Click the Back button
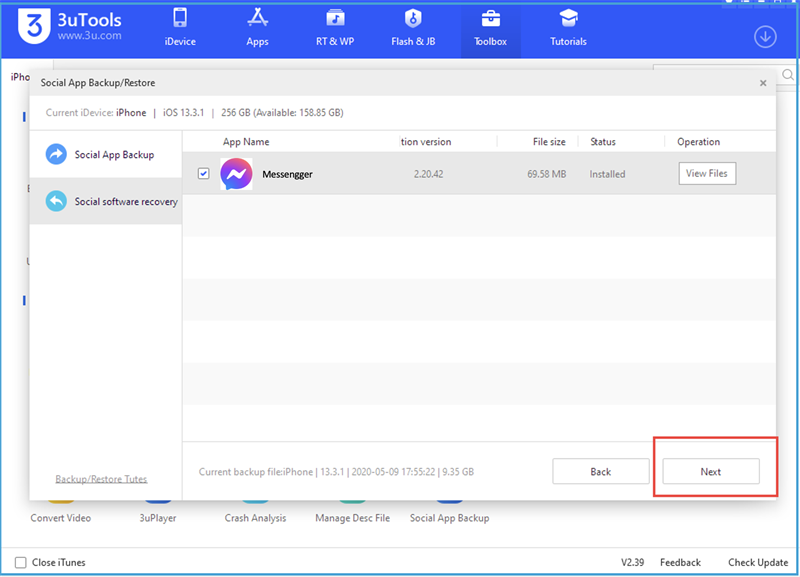The width and height of the screenshot is (800, 577). (x=601, y=471)
